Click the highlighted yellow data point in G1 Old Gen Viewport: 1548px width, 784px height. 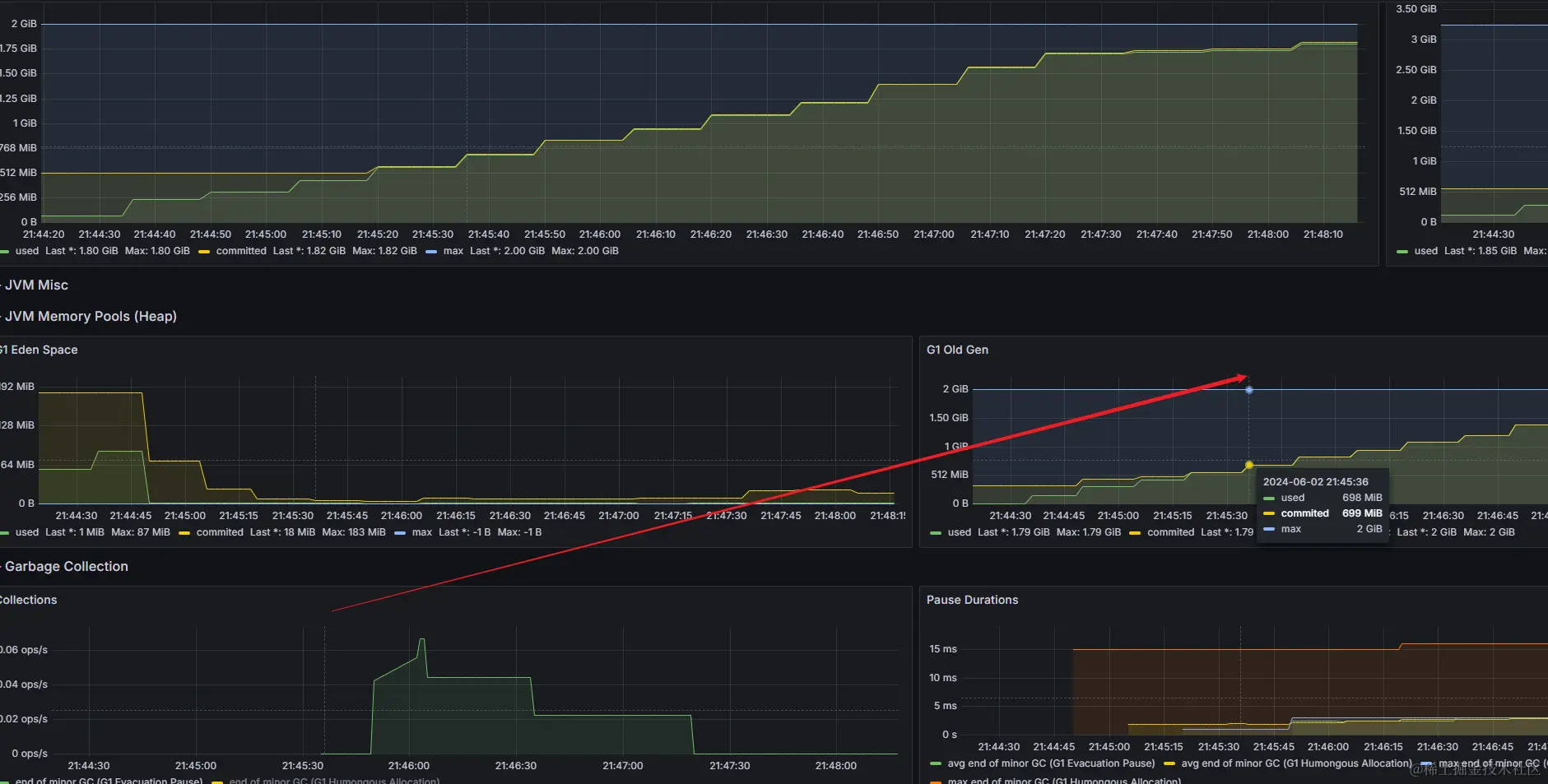[1249, 465]
